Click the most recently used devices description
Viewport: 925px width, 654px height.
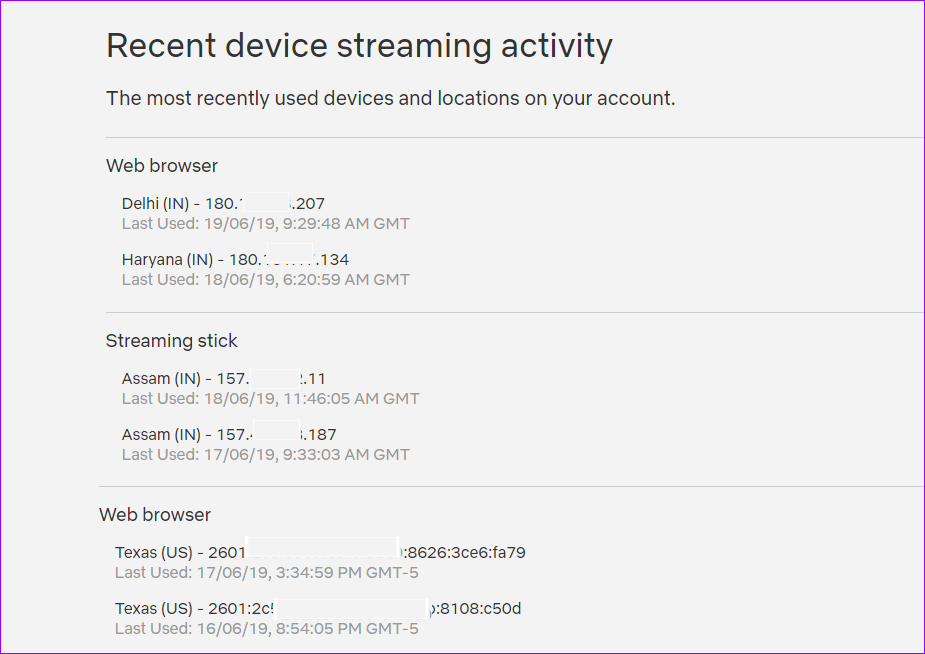(390, 99)
